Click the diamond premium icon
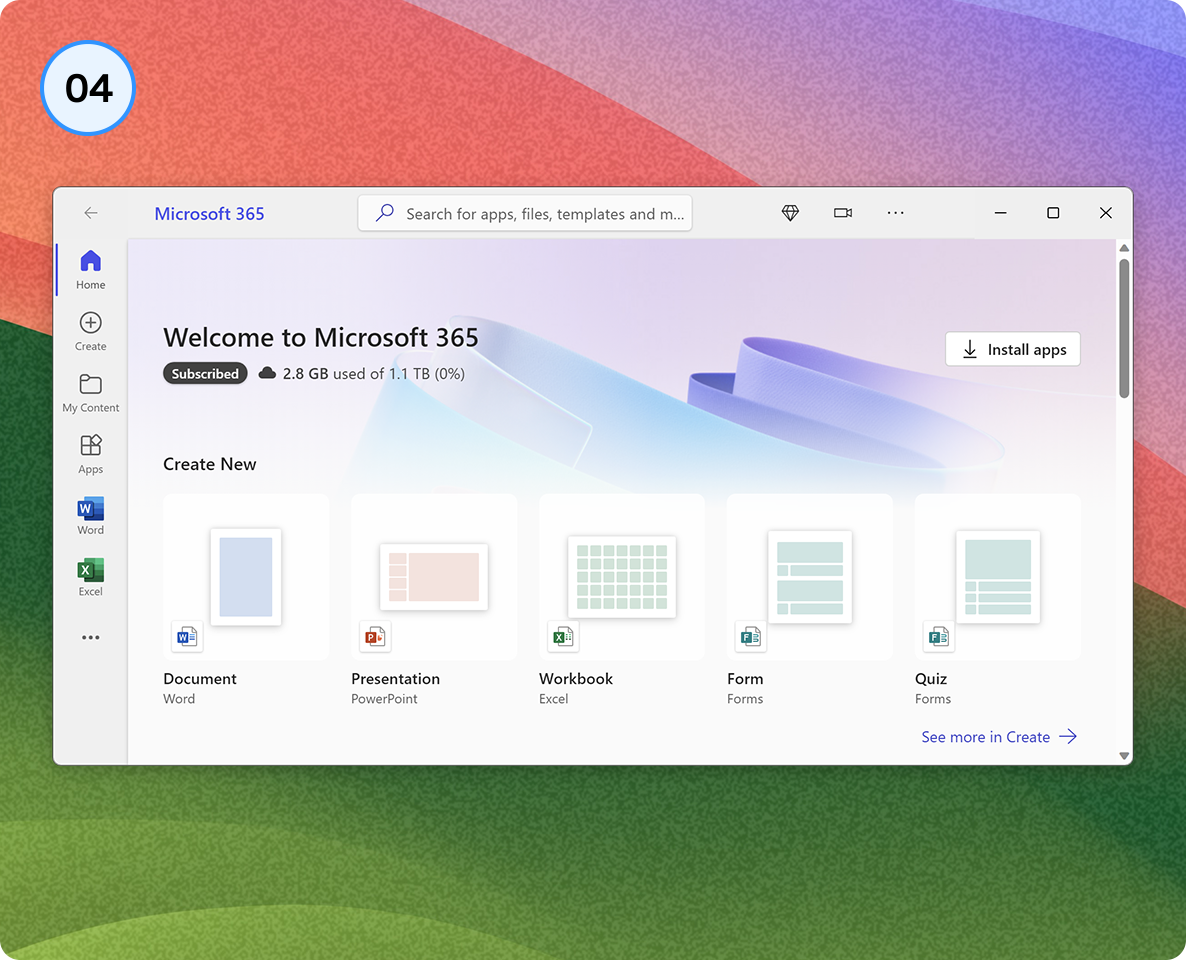Screen dimensions: 1186x960 [790, 213]
